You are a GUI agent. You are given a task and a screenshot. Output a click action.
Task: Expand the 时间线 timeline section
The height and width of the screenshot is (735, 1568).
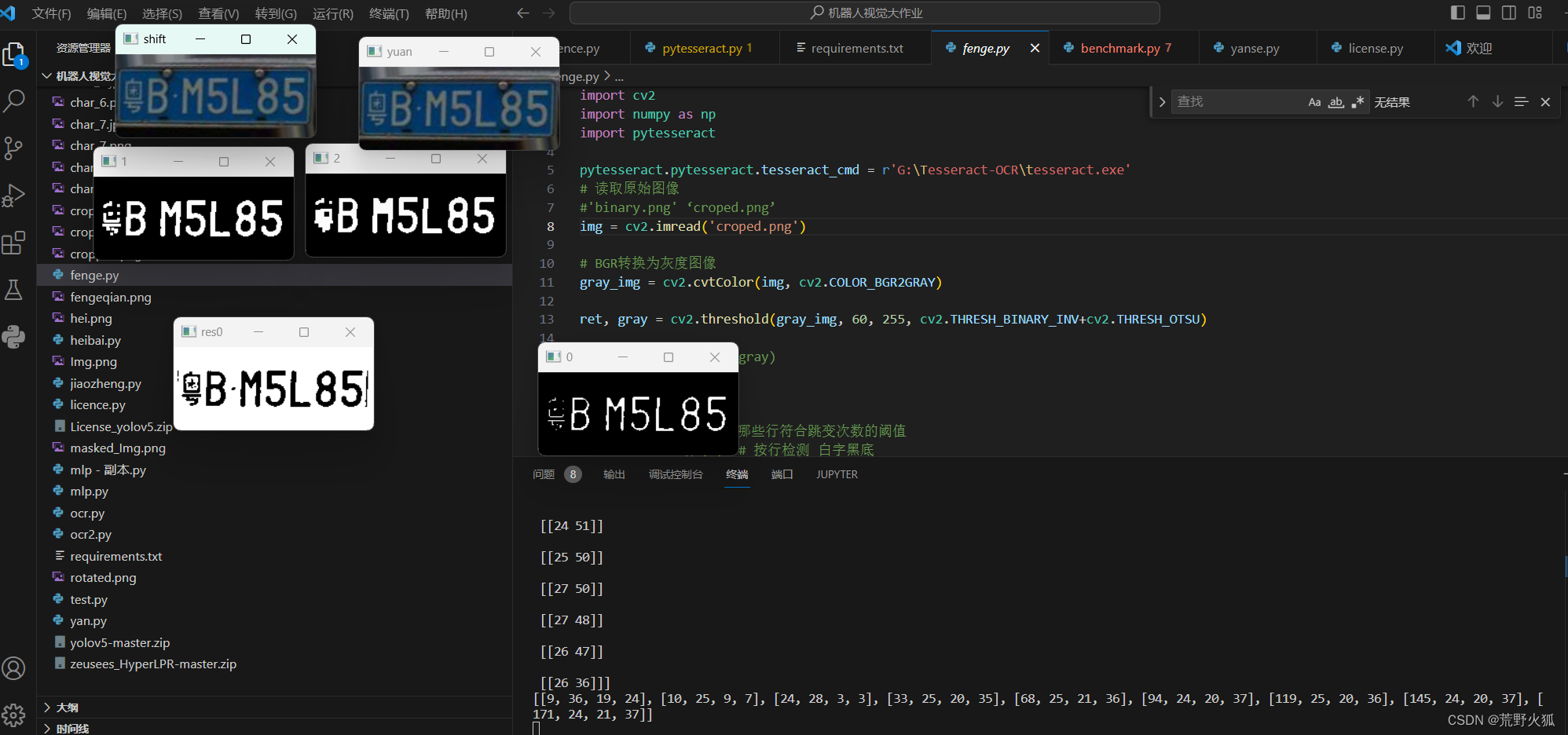click(x=274, y=728)
